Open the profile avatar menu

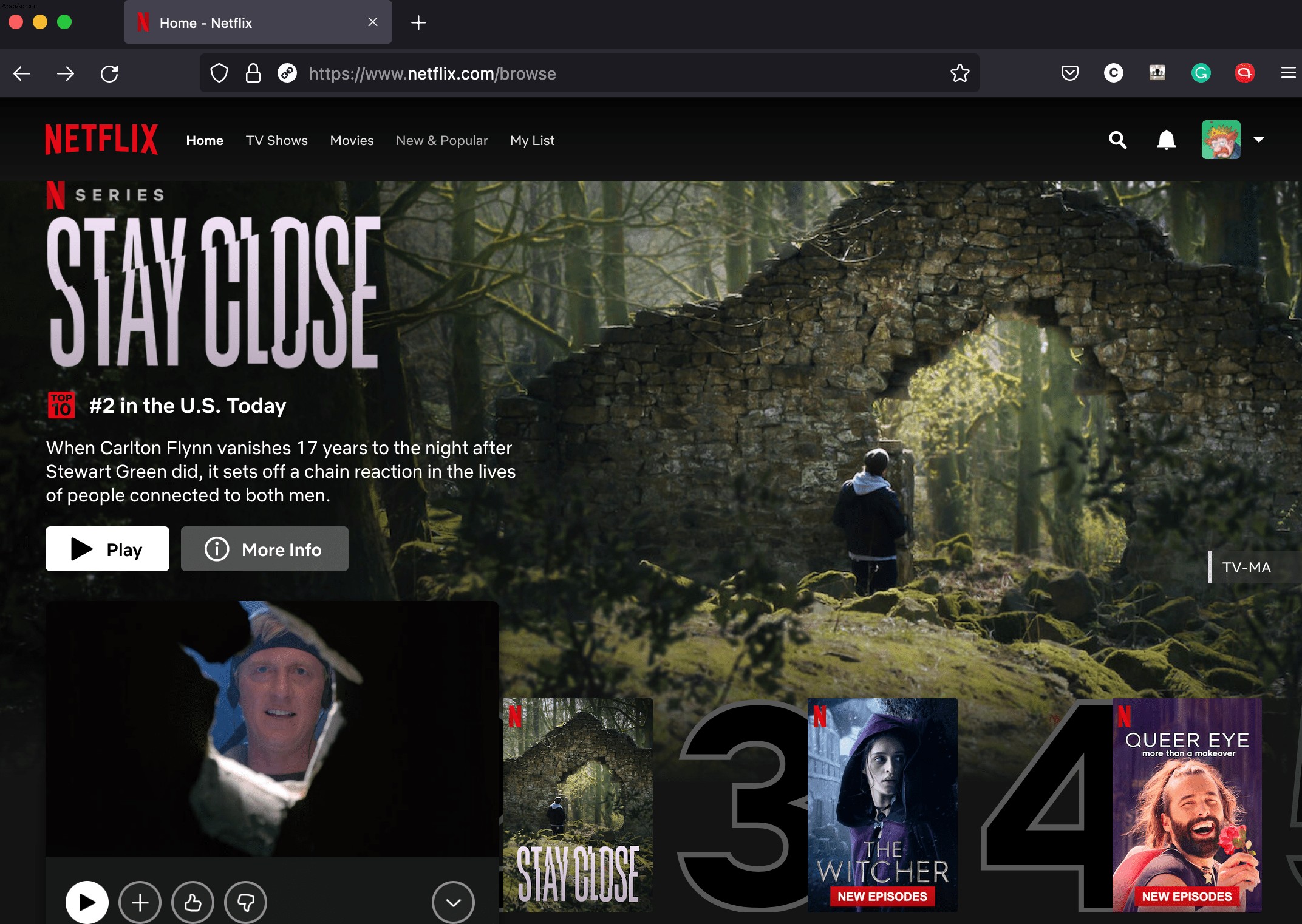(1221, 140)
